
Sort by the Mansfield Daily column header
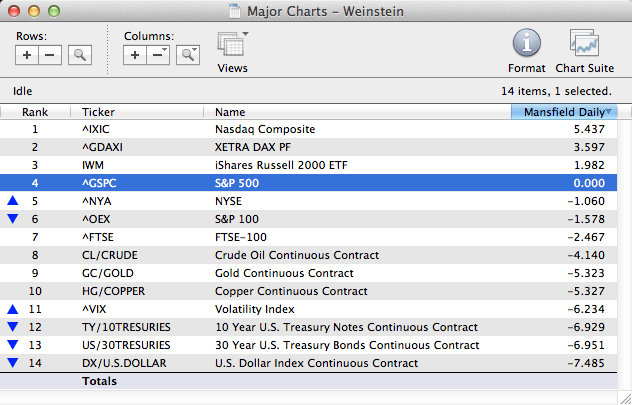pyautogui.click(x=563, y=112)
